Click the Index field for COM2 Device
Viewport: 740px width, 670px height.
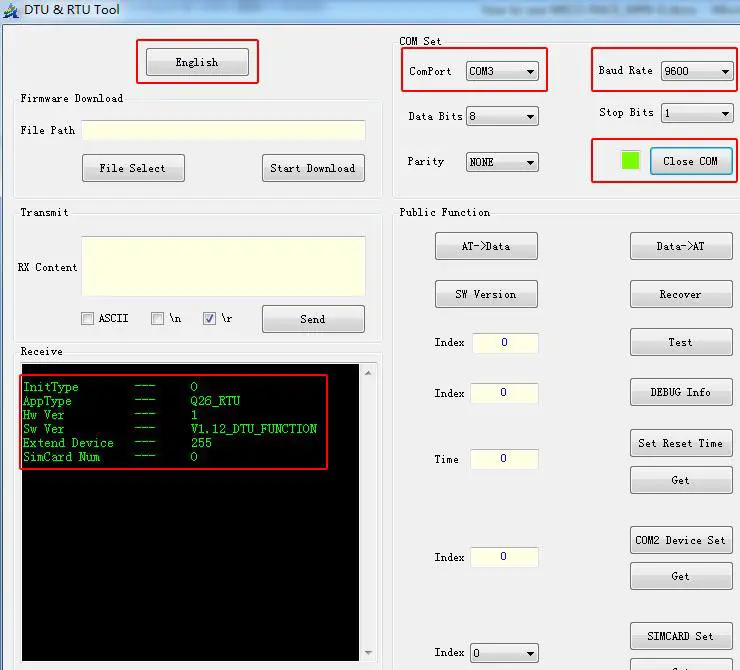tap(504, 557)
